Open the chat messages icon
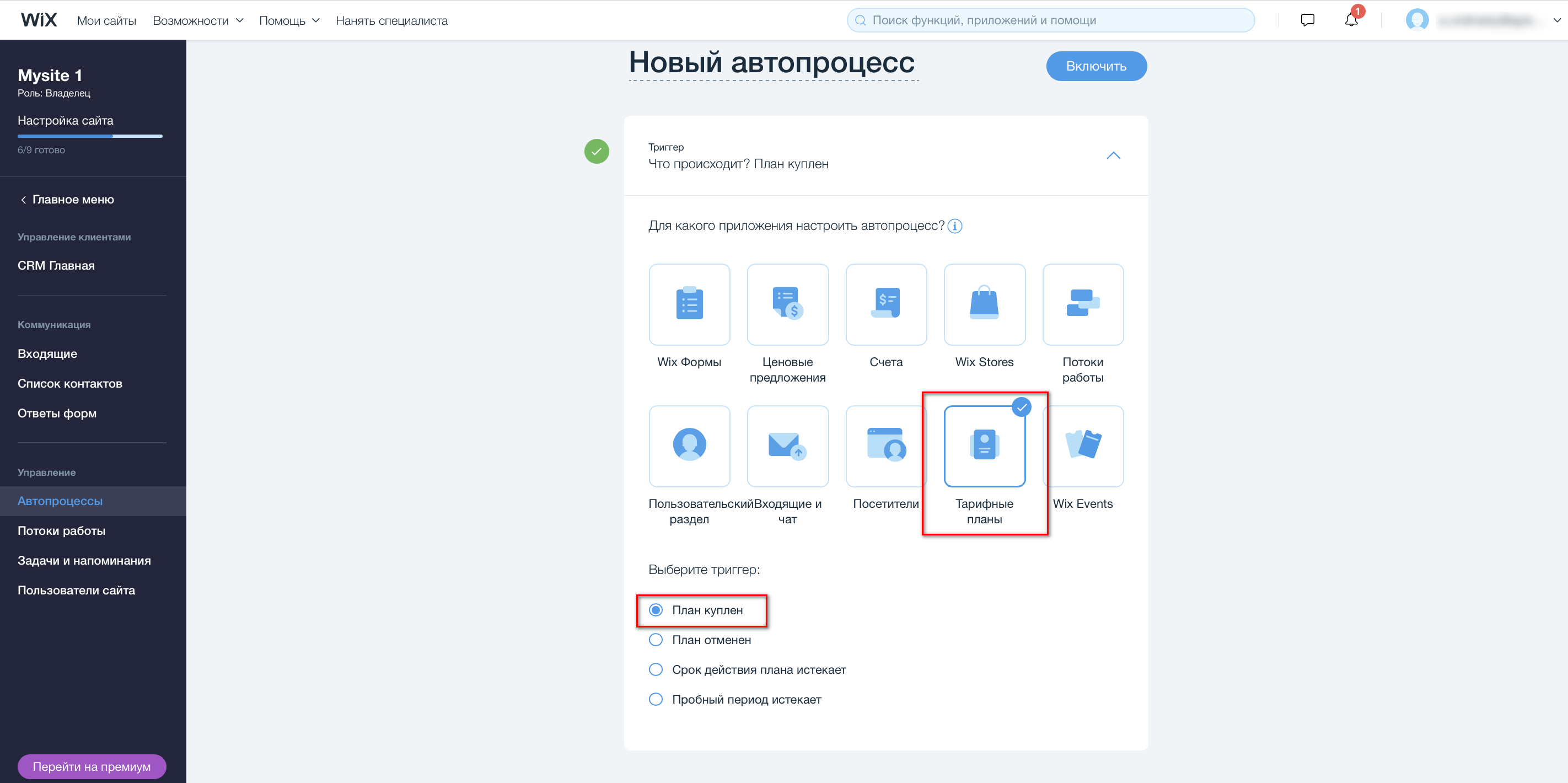The width and height of the screenshot is (1568, 783). [1307, 20]
